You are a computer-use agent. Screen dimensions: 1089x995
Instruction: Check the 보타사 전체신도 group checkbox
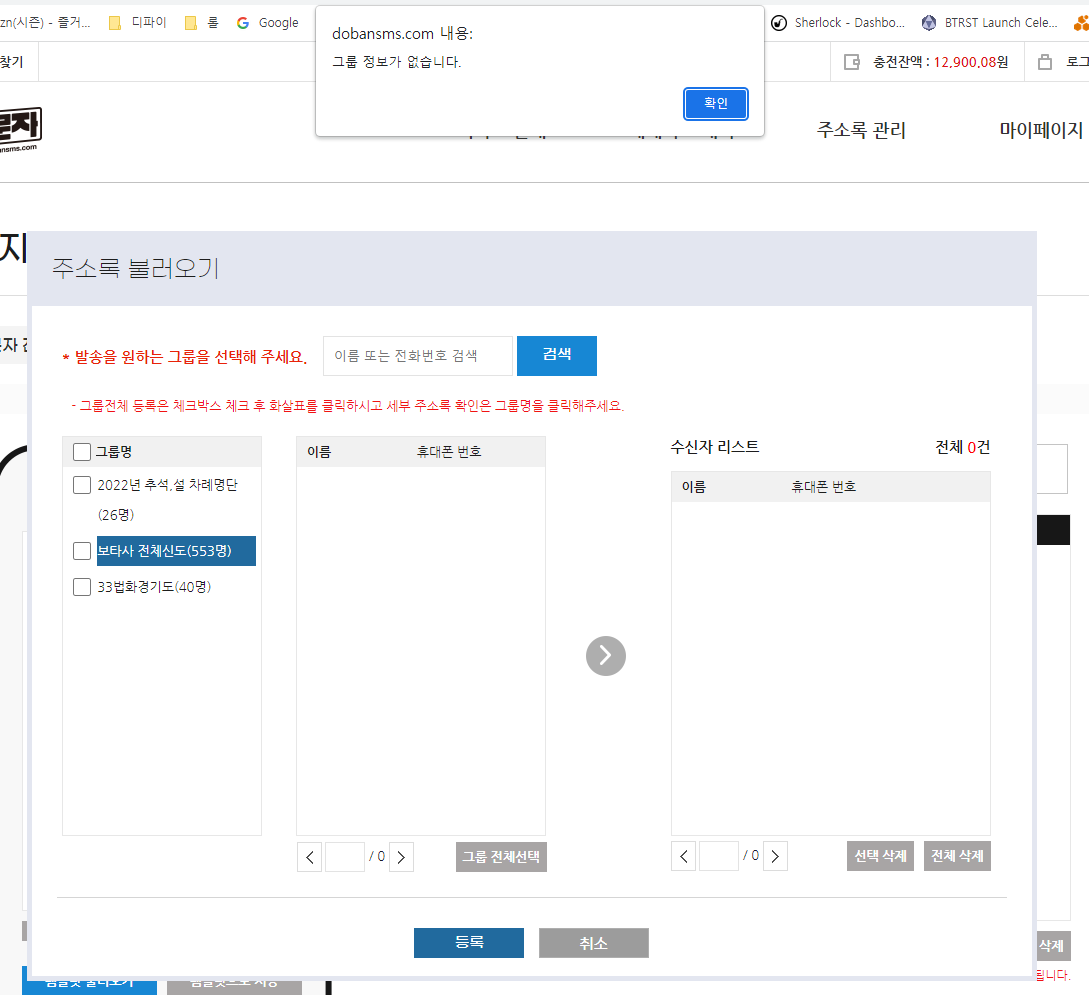pos(82,551)
